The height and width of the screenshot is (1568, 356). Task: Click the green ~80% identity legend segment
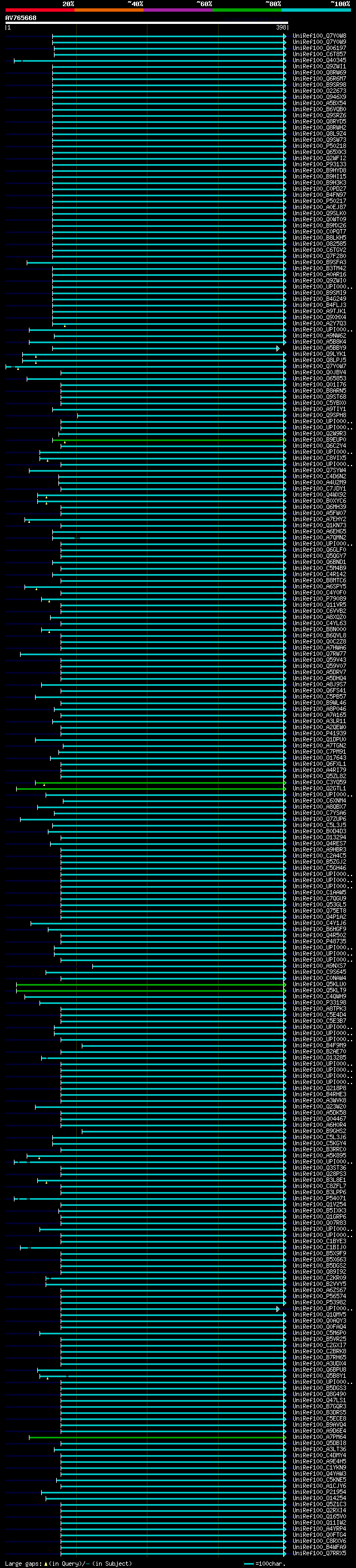[247, 10]
